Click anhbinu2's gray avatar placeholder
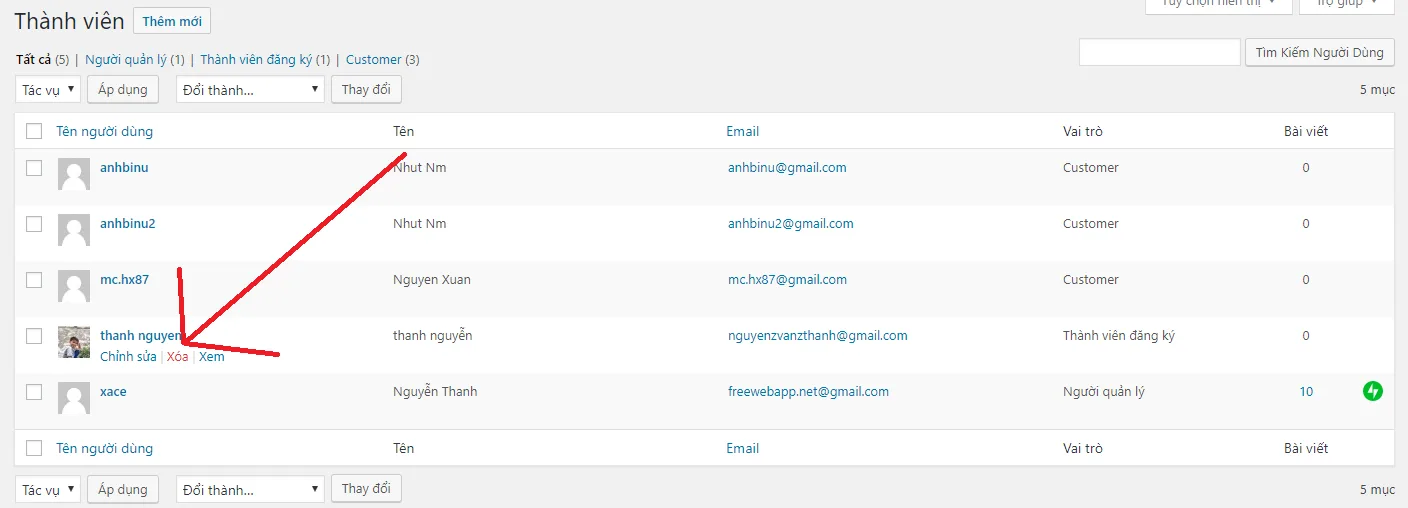 pos(74,230)
